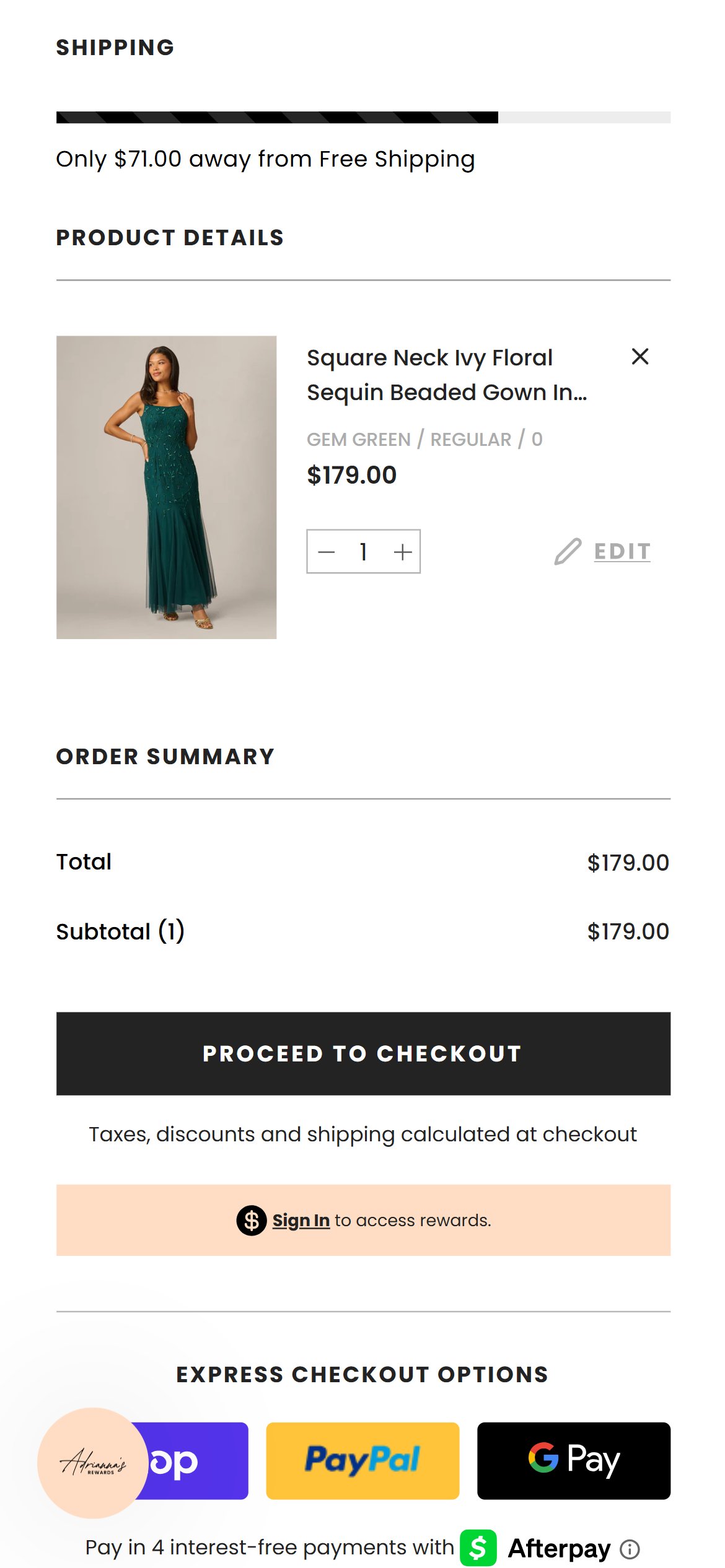Click the quantity field showing 1
Screen dimensions: 725x1568
point(364,551)
